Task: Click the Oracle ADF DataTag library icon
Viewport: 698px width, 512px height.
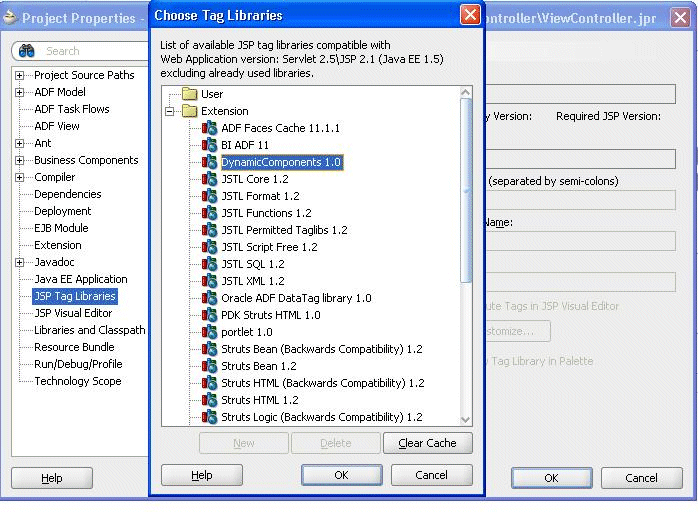Action: pos(209,298)
